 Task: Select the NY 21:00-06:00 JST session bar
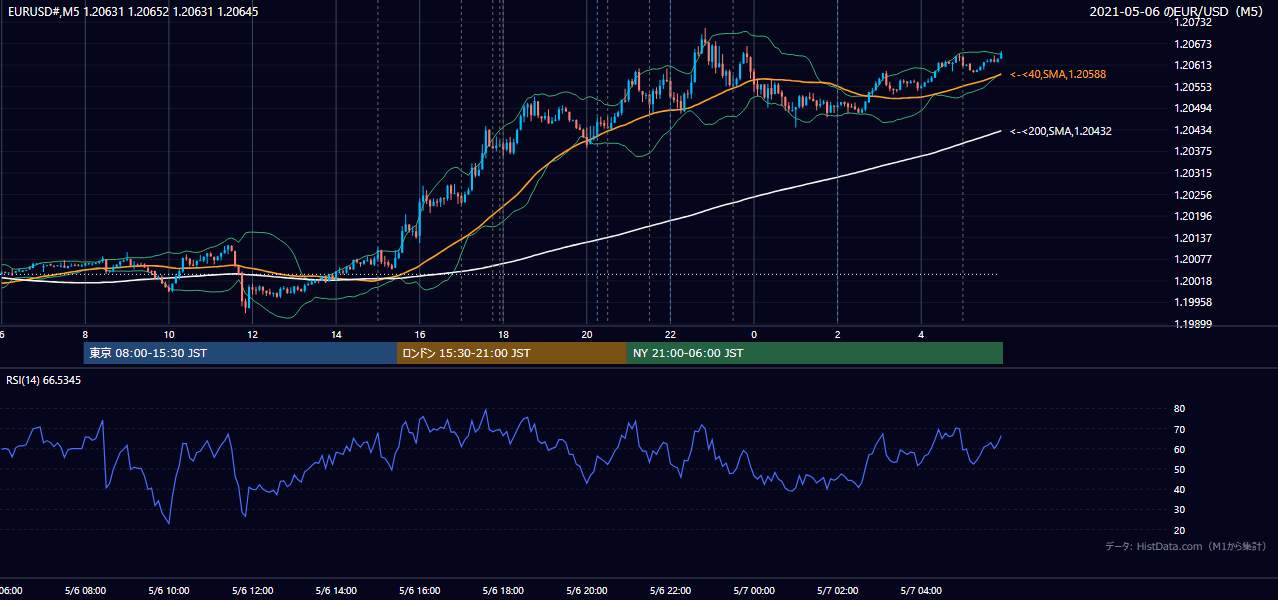coord(815,353)
